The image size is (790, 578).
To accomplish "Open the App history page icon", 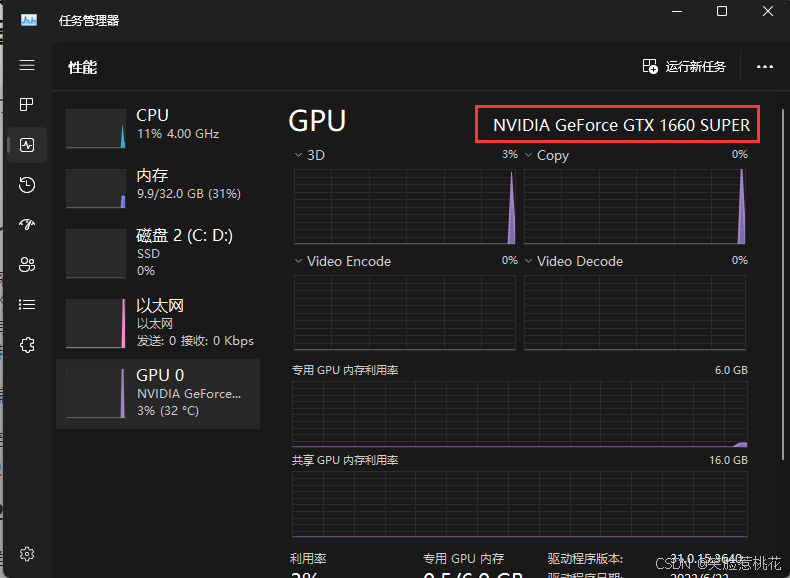I will coord(27,185).
